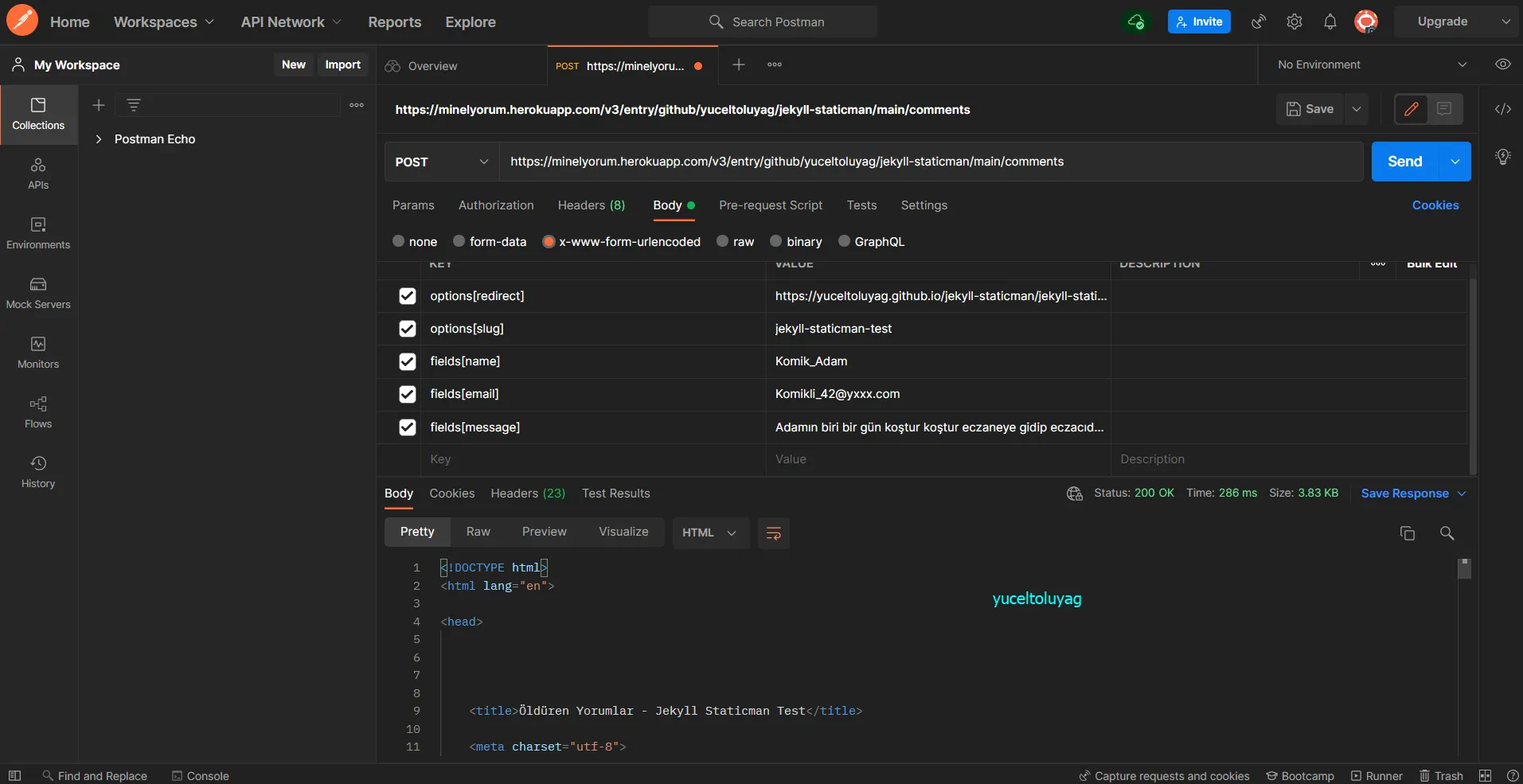Switch to the Pre-request Script tab
Screen dimensions: 1523x784
click(771, 205)
